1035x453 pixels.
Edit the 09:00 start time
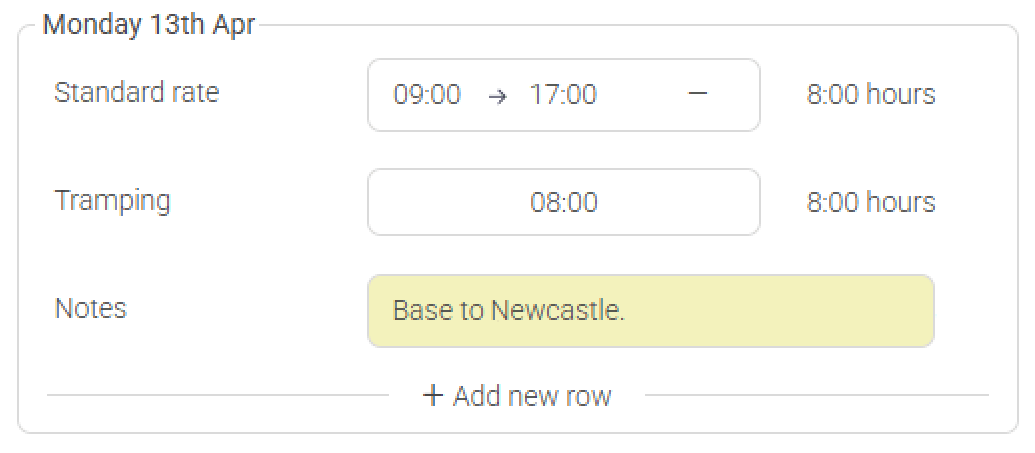tap(427, 95)
